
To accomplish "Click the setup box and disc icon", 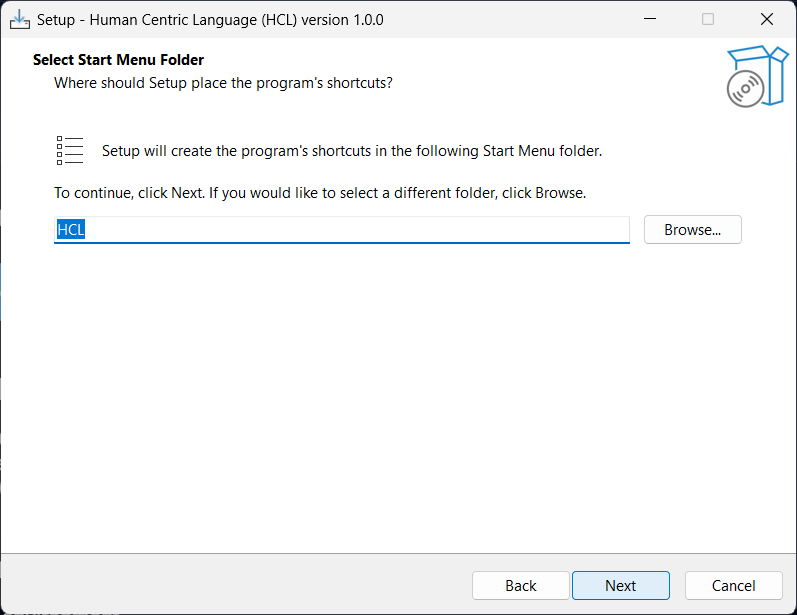I will tap(755, 76).
